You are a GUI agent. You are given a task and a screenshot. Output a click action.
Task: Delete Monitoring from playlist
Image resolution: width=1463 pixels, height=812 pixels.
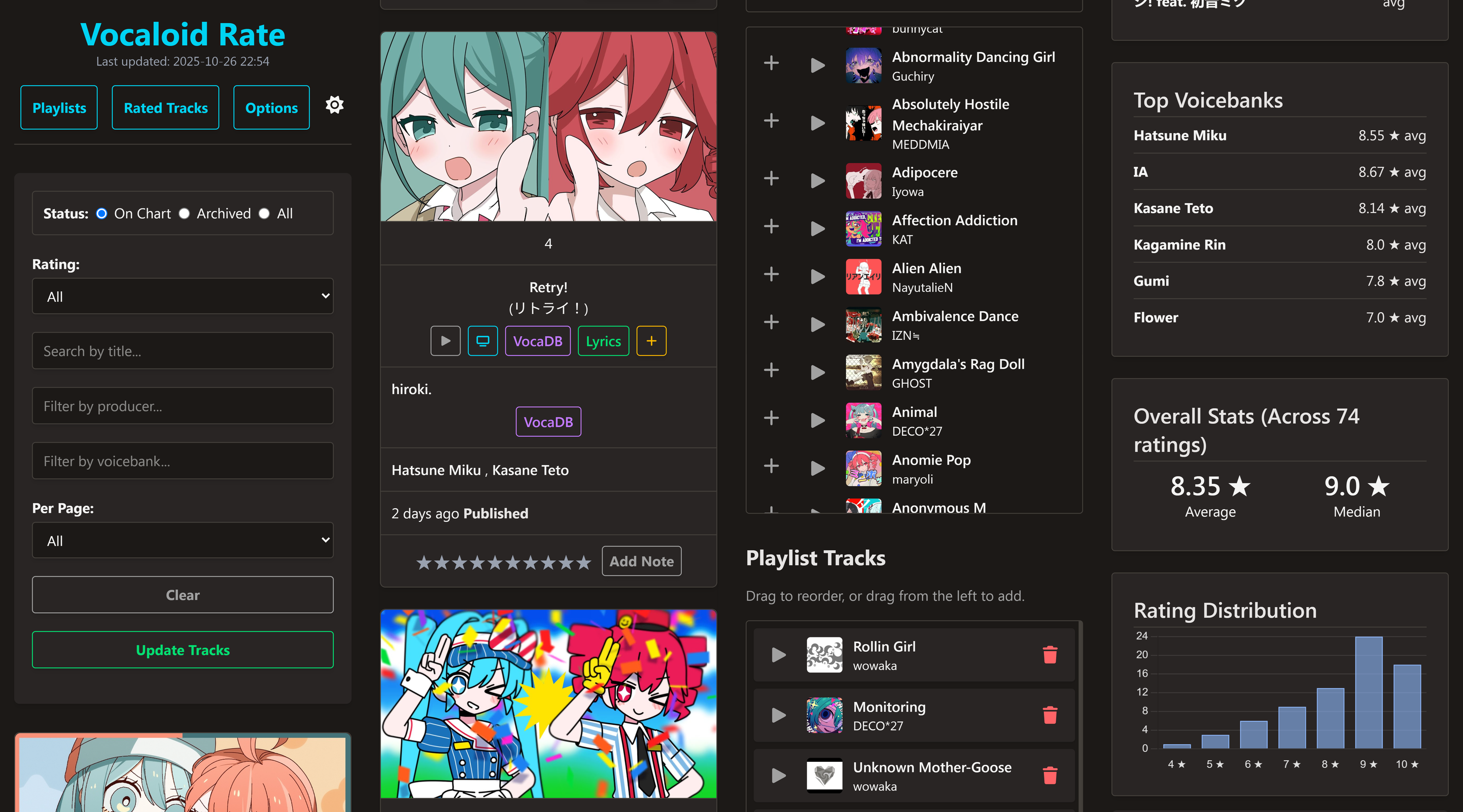click(x=1050, y=715)
